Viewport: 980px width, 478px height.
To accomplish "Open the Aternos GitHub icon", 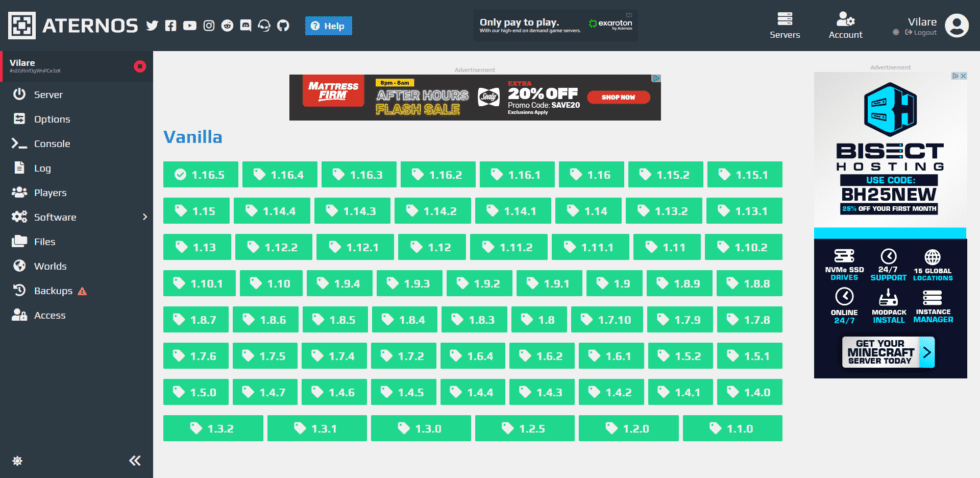I will 283,26.
